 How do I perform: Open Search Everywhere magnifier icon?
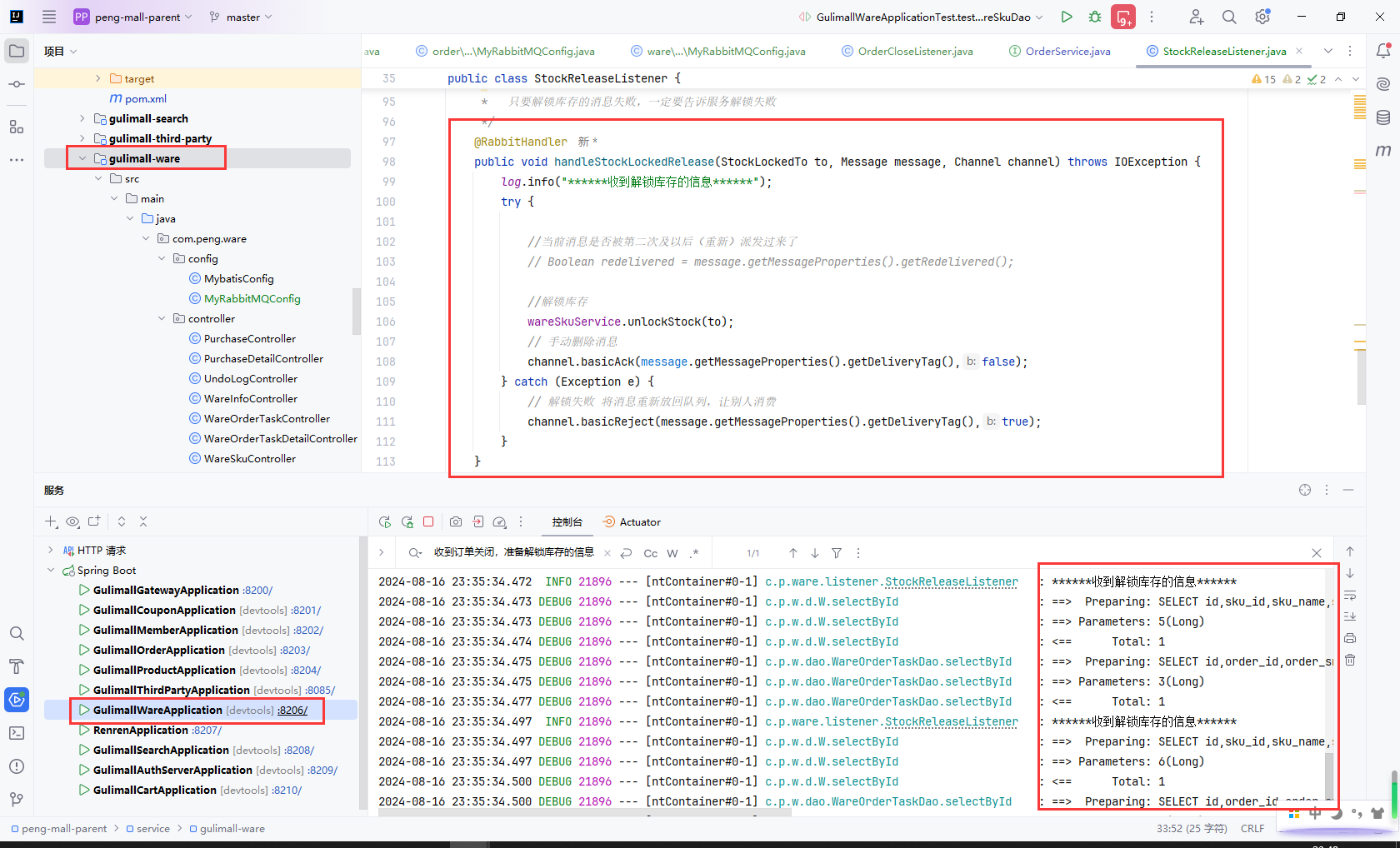[1229, 17]
